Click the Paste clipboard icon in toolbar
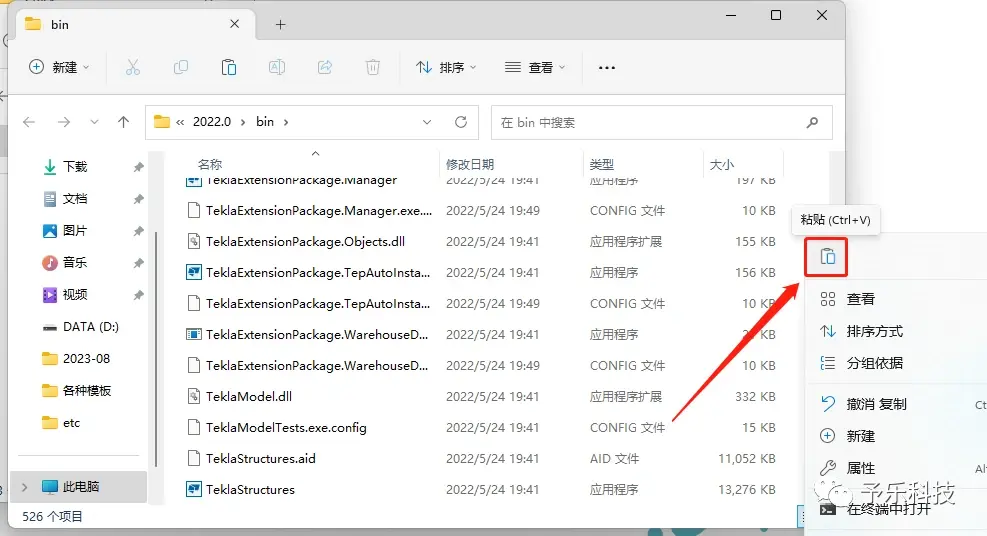Screen dimensions: 987x536 pyautogui.click(x=228, y=67)
